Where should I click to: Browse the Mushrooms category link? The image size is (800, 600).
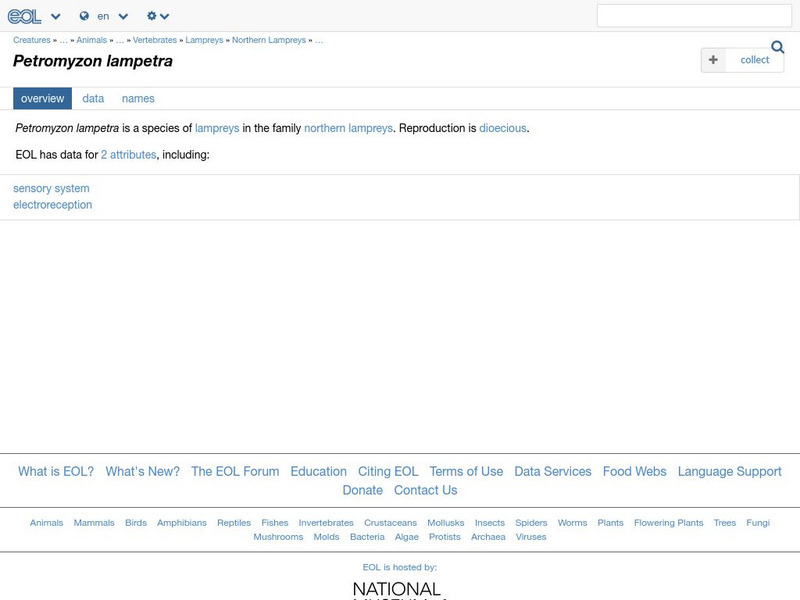point(278,537)
